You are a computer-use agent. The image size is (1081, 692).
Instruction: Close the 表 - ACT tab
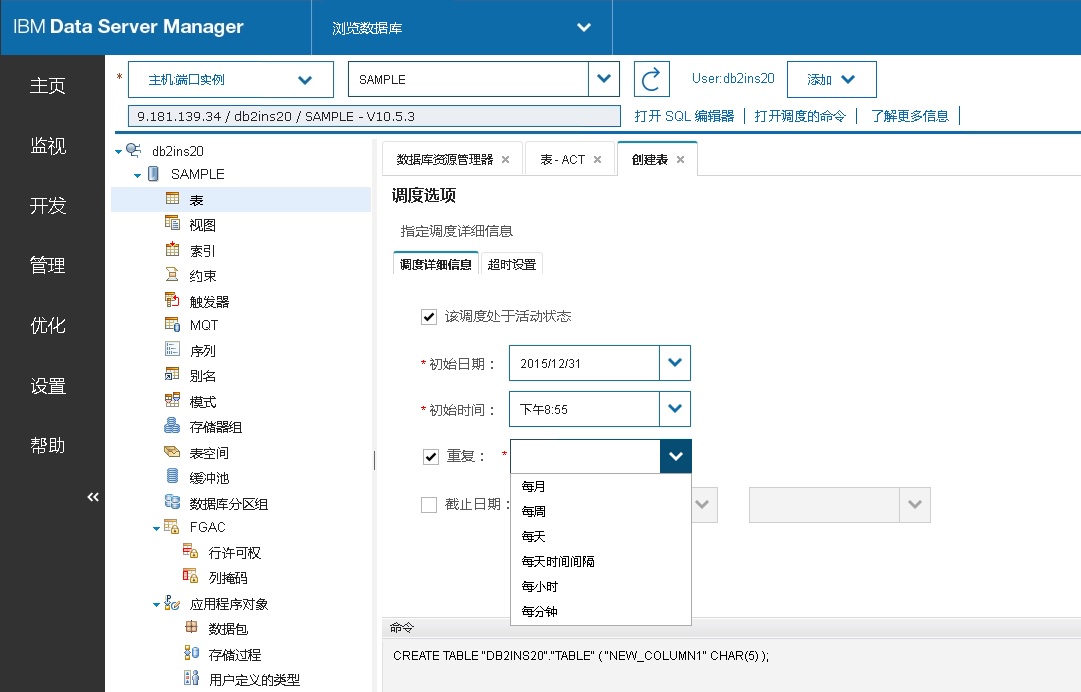(x=597, y=158)
